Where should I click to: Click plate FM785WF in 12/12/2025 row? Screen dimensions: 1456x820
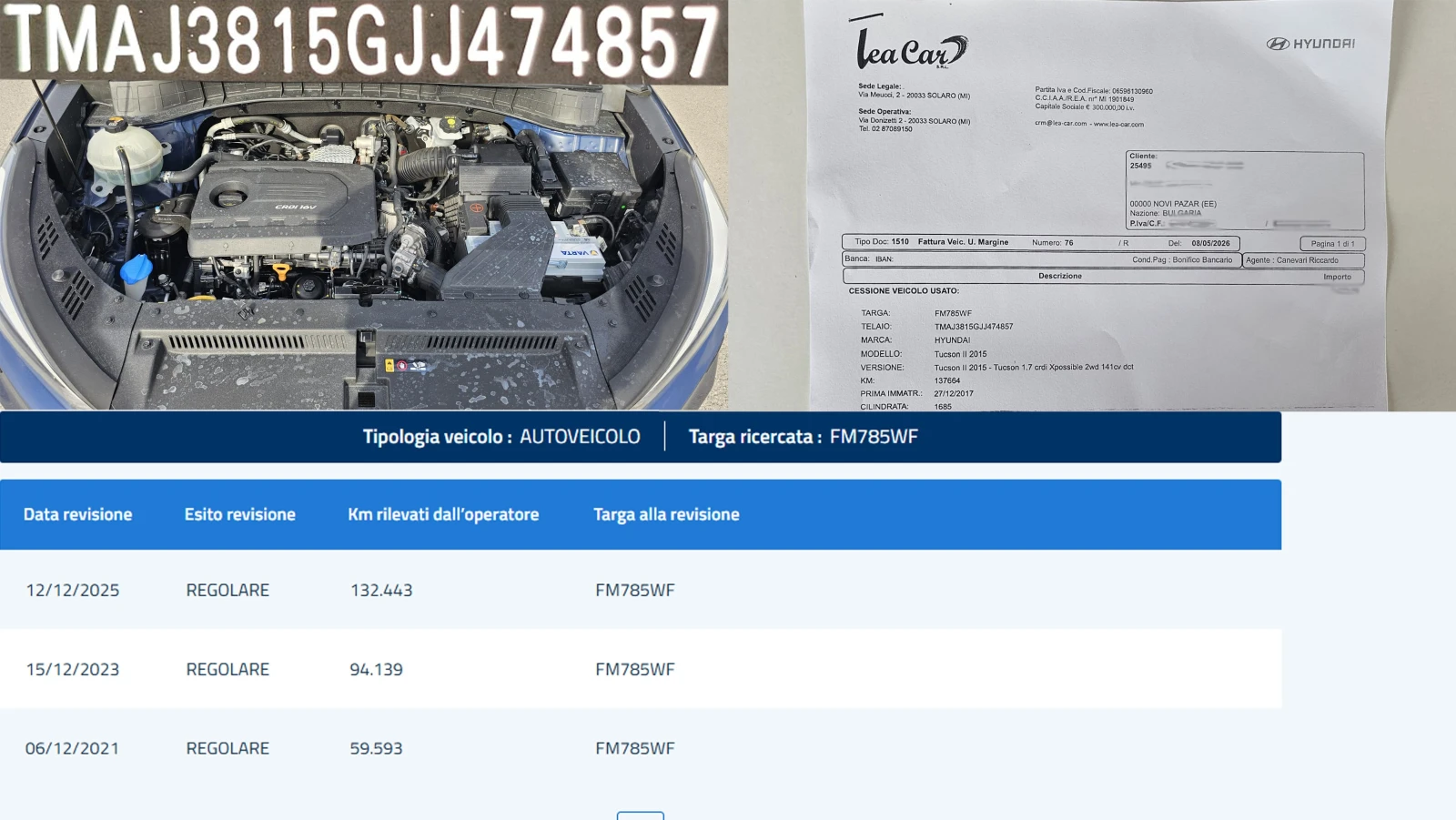(x=635, y=590)
